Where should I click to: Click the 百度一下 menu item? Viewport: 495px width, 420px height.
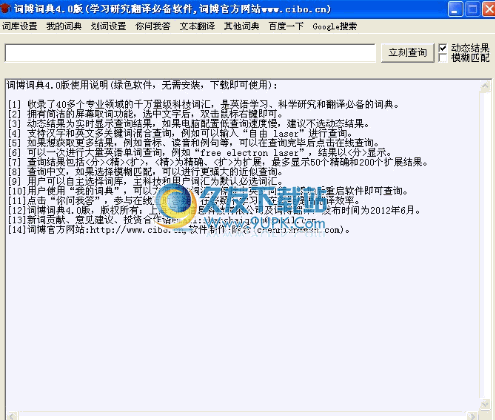pos(286,26)
